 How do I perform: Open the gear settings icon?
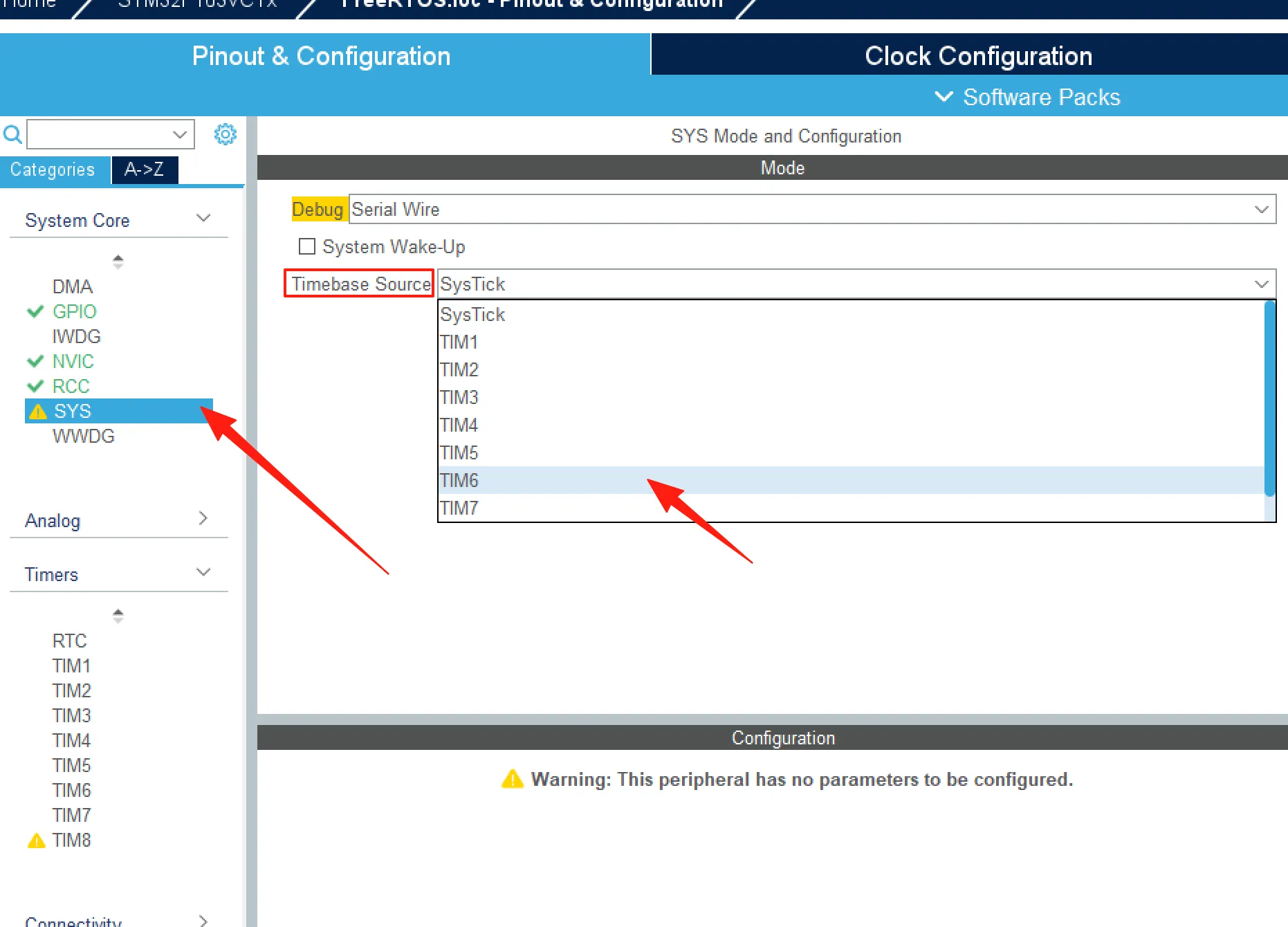click(226, 134)
